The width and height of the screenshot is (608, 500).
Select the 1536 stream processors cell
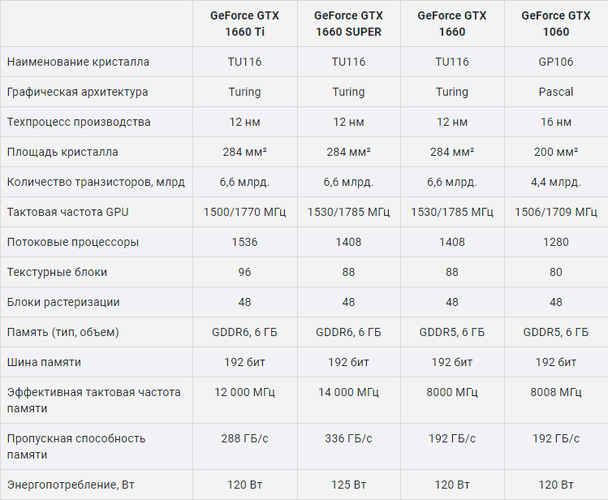pyautogui.click(x=244, y=242)
